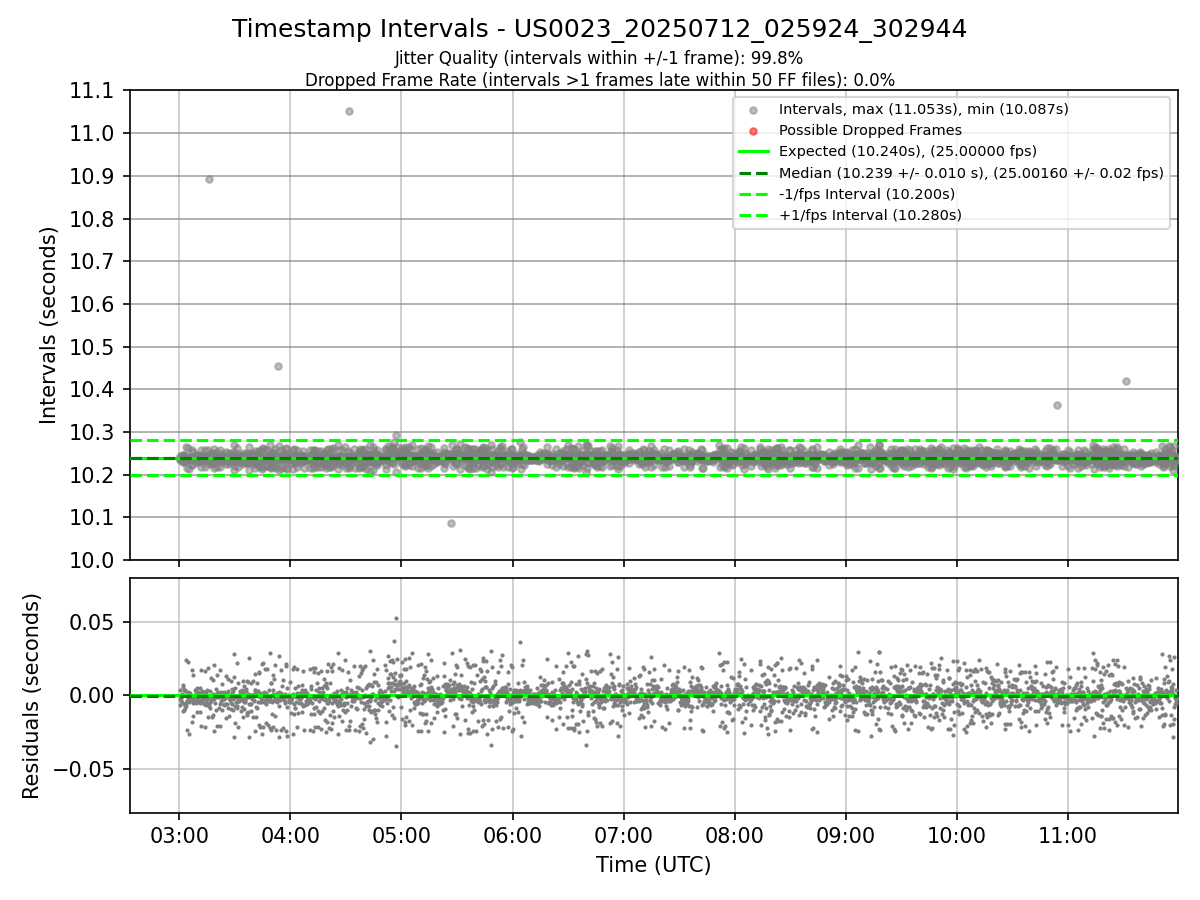Click the 10.3 y-axis tick label
This screenshot has width=1200, height=900.
(x=92, y=432)
